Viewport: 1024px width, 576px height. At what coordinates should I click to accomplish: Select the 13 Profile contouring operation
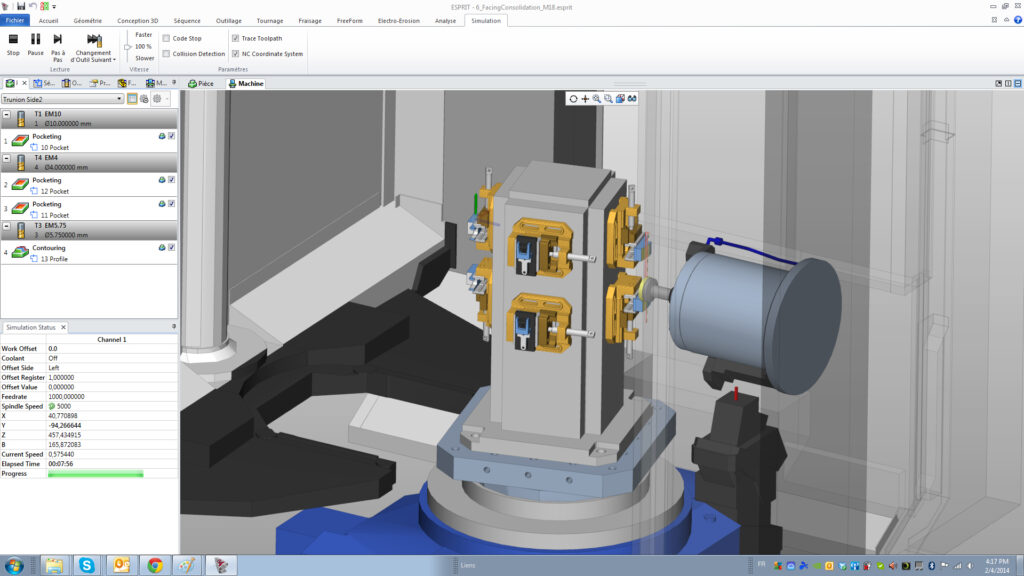[x=54, y=259]
